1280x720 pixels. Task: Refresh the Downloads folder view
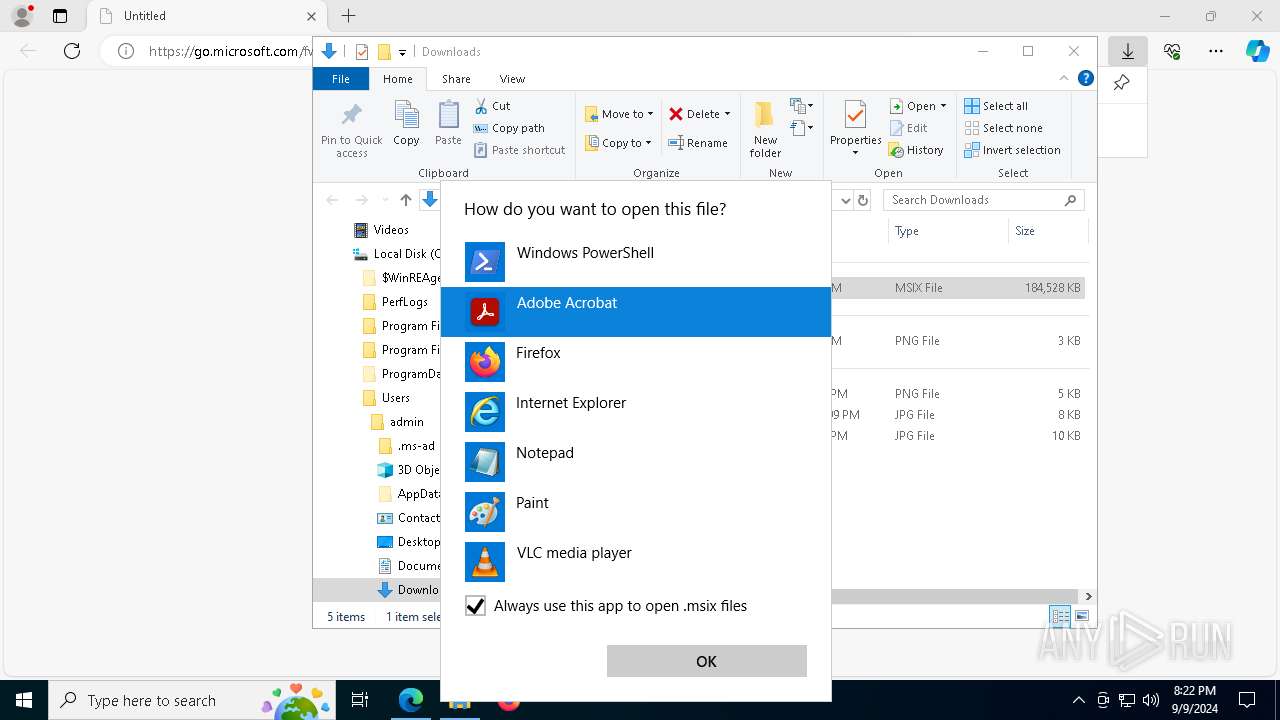864,200
